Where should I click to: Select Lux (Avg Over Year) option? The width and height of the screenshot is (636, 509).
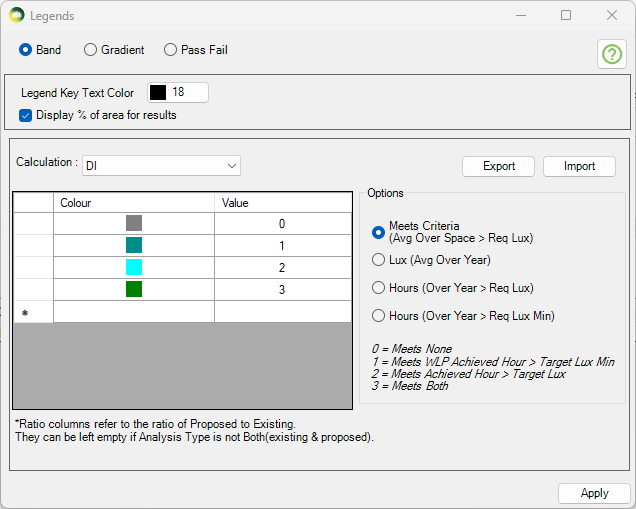pos(379,260)
